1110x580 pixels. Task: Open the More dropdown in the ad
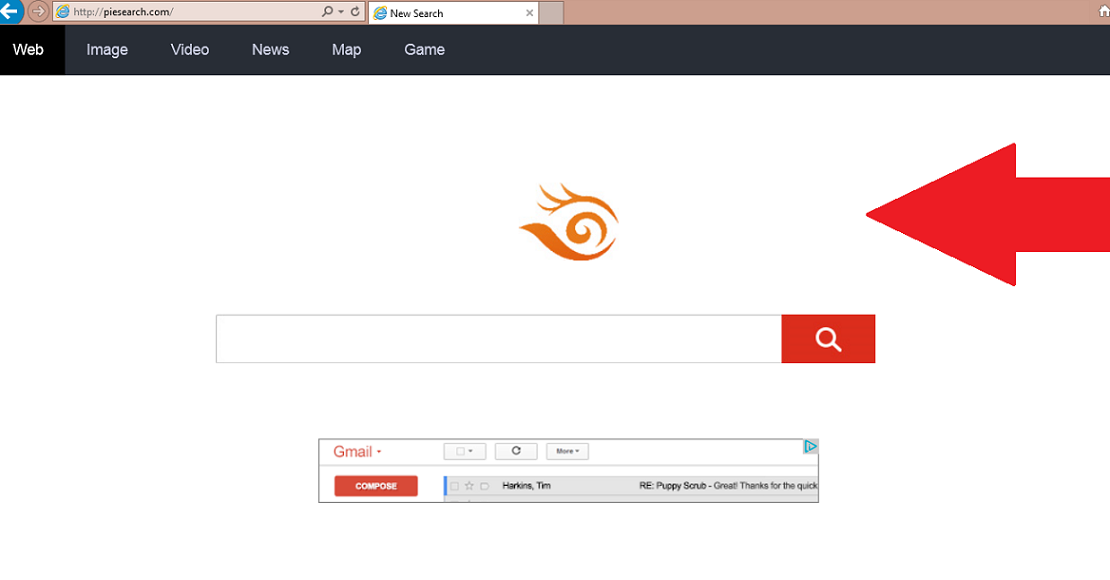(567, 451)
